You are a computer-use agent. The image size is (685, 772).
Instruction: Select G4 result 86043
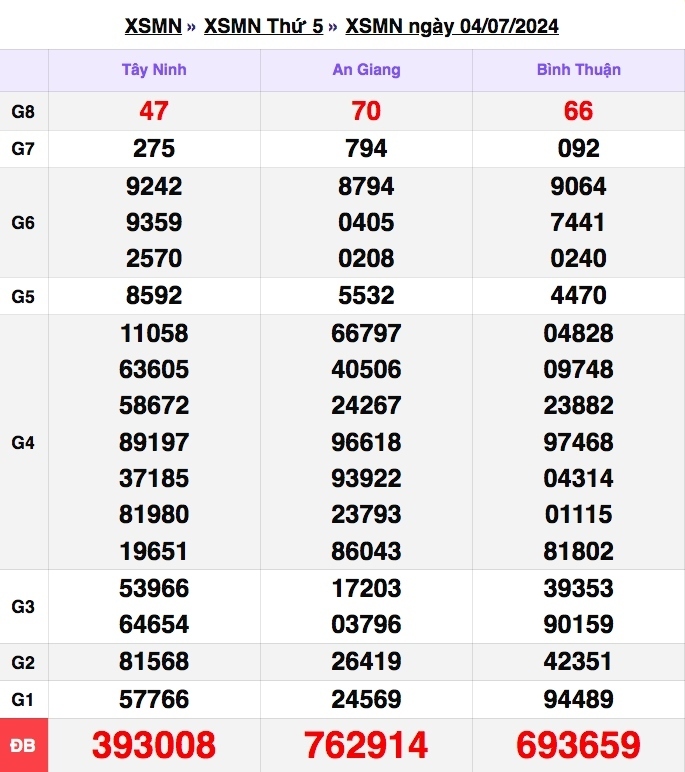click(366, 551)
